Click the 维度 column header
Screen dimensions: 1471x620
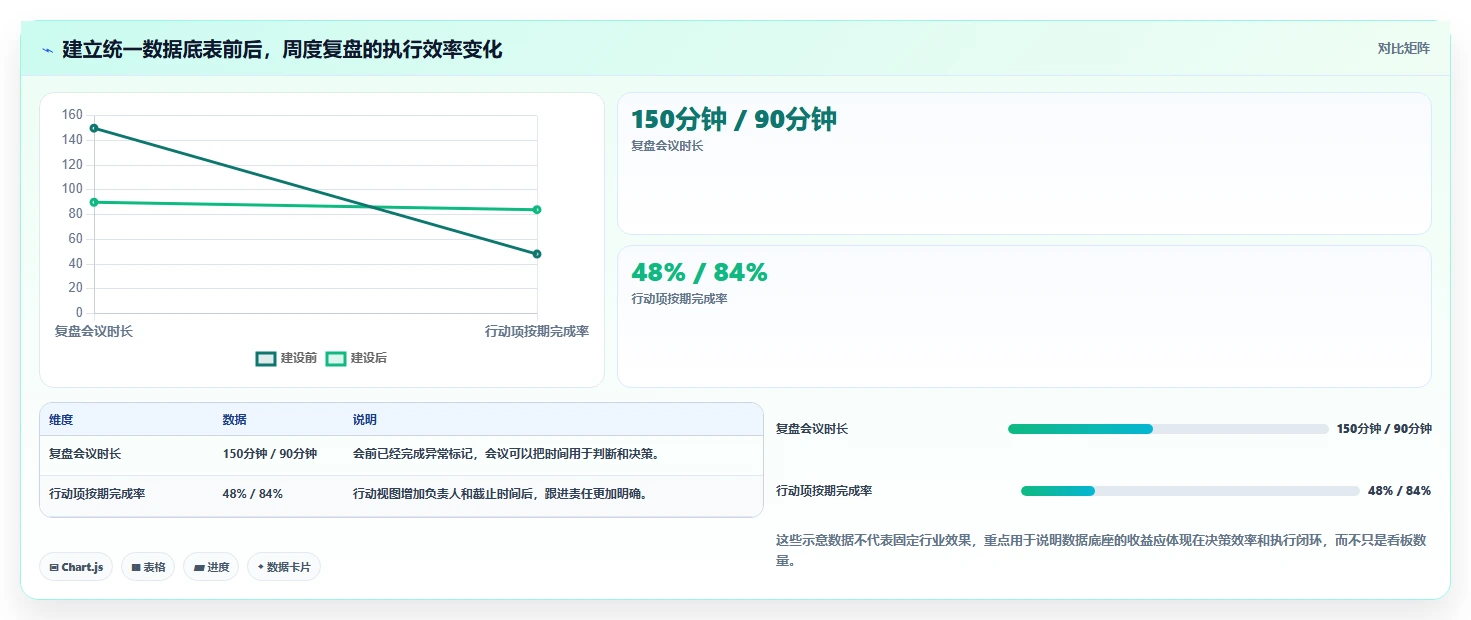click(61, 420)
